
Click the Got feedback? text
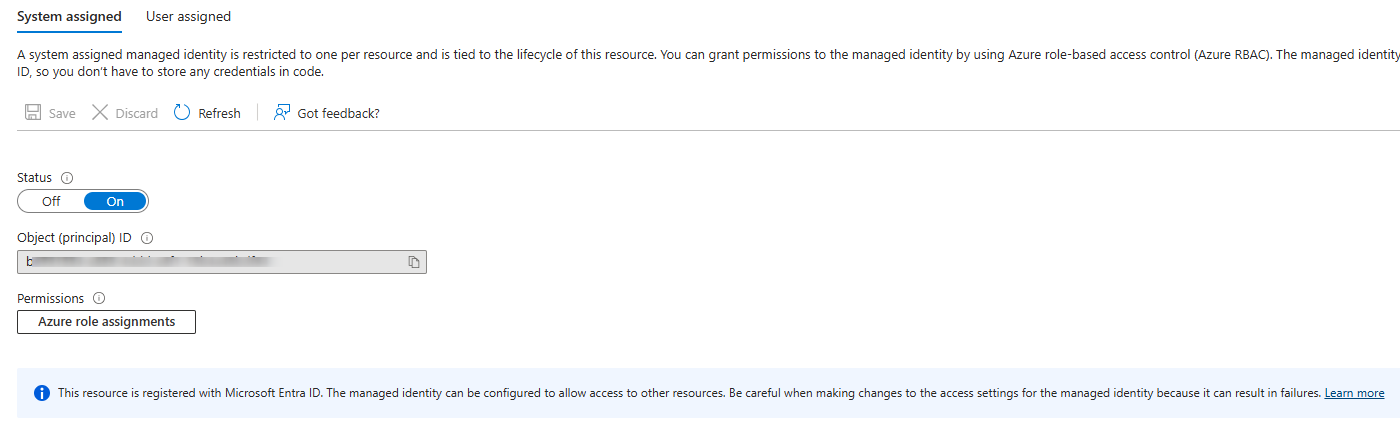point(338,114)
